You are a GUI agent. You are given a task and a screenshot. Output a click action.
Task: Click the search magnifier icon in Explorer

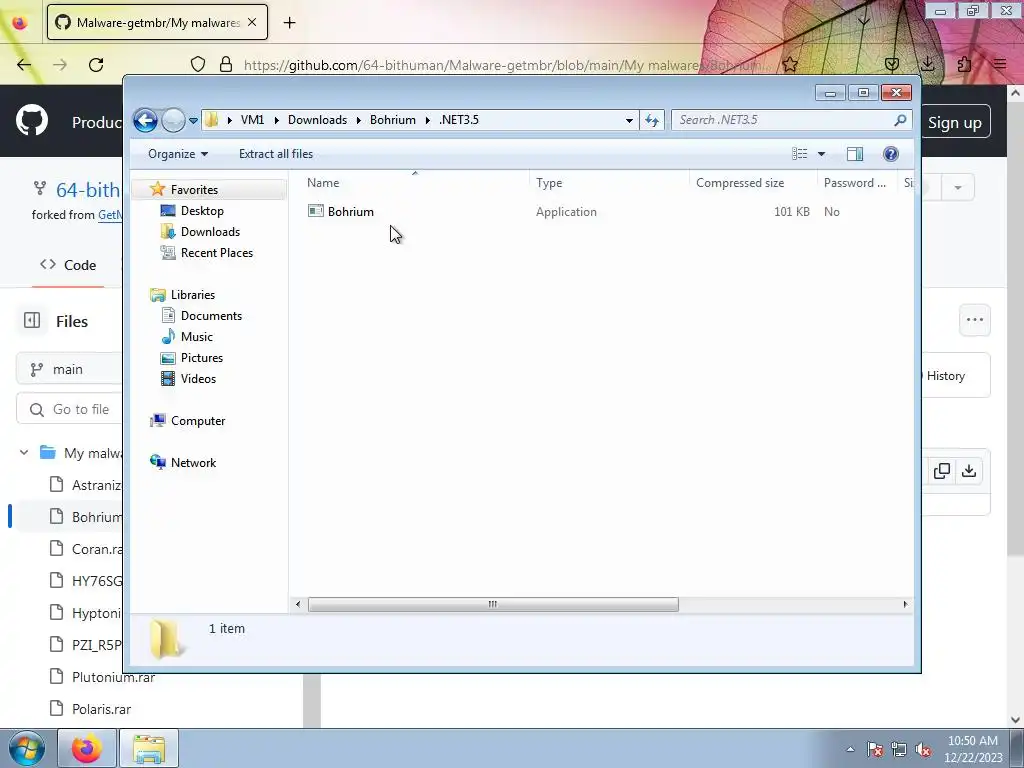coord(900,120)
